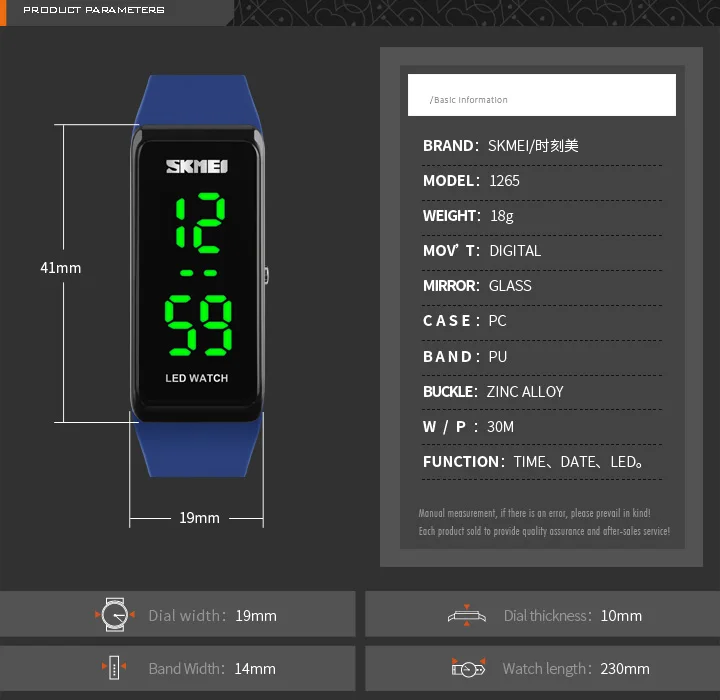720x700 pixels.
Task: Click the BAND value PU
Action: (x=498, y=356)
